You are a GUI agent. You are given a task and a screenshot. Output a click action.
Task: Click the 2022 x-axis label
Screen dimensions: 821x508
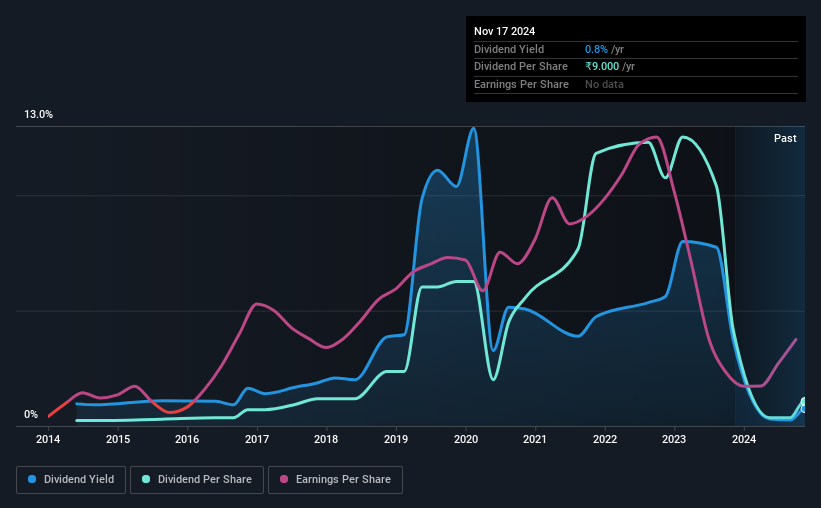pyautogui.click(x=605, y=439)
